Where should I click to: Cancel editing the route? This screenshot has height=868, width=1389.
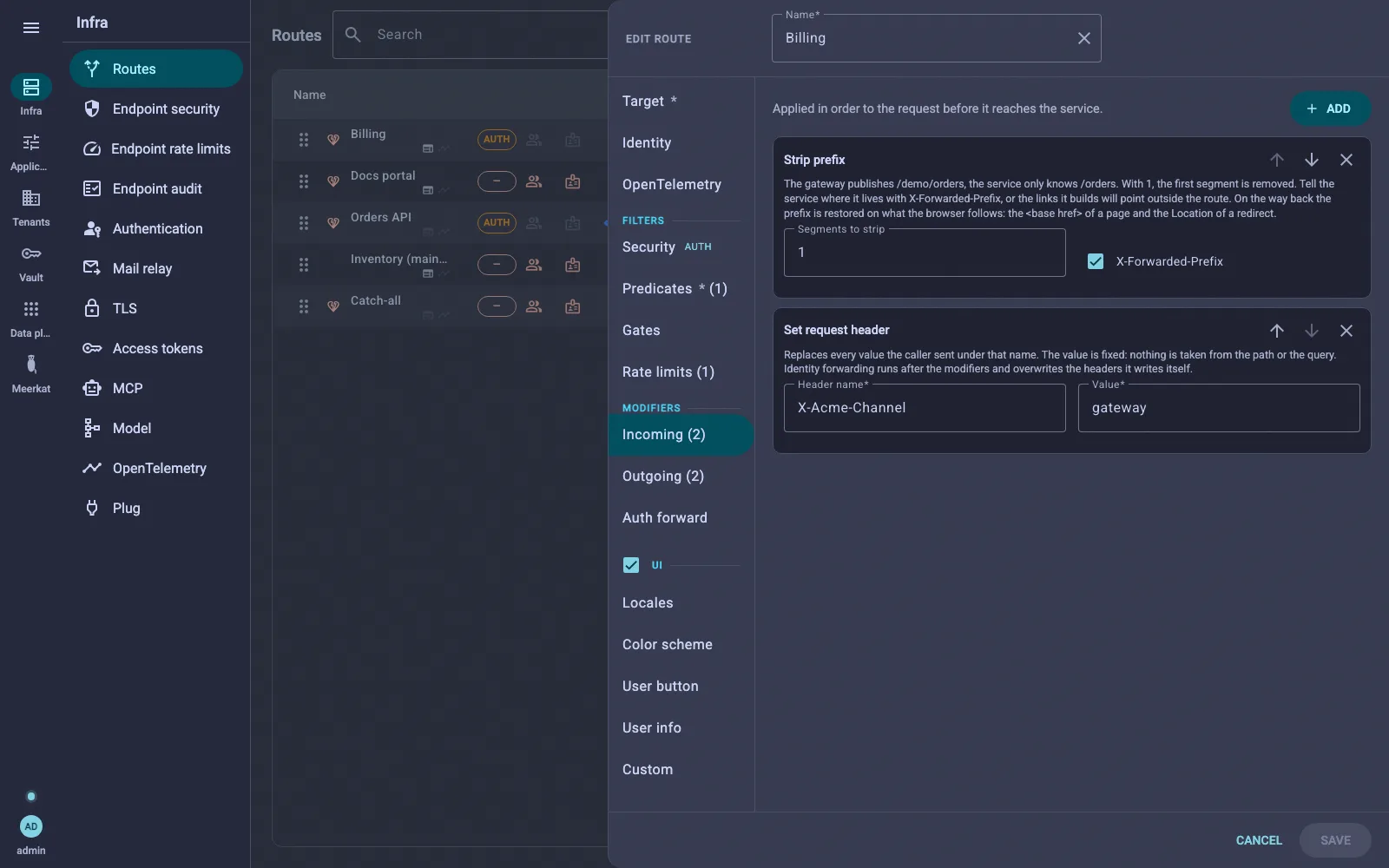1259,840
